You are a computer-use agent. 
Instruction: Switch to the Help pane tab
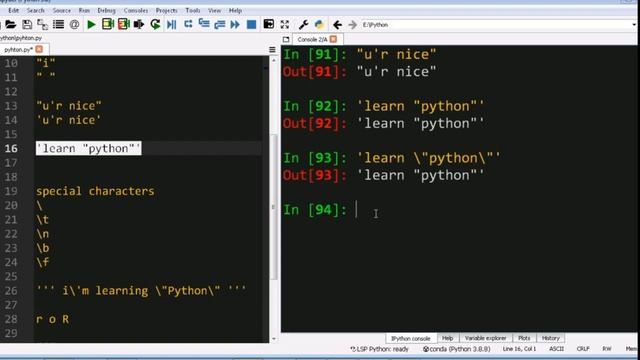[x=447, y=338]
